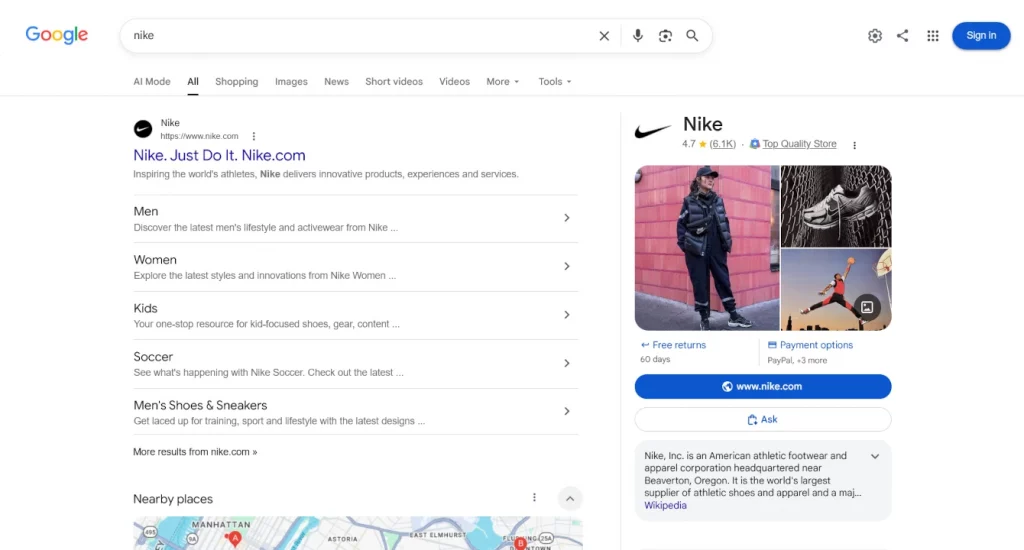Open the Google apps grid icon
The width and height of the screenshot is (1024, 550).
tap(933, 36)
